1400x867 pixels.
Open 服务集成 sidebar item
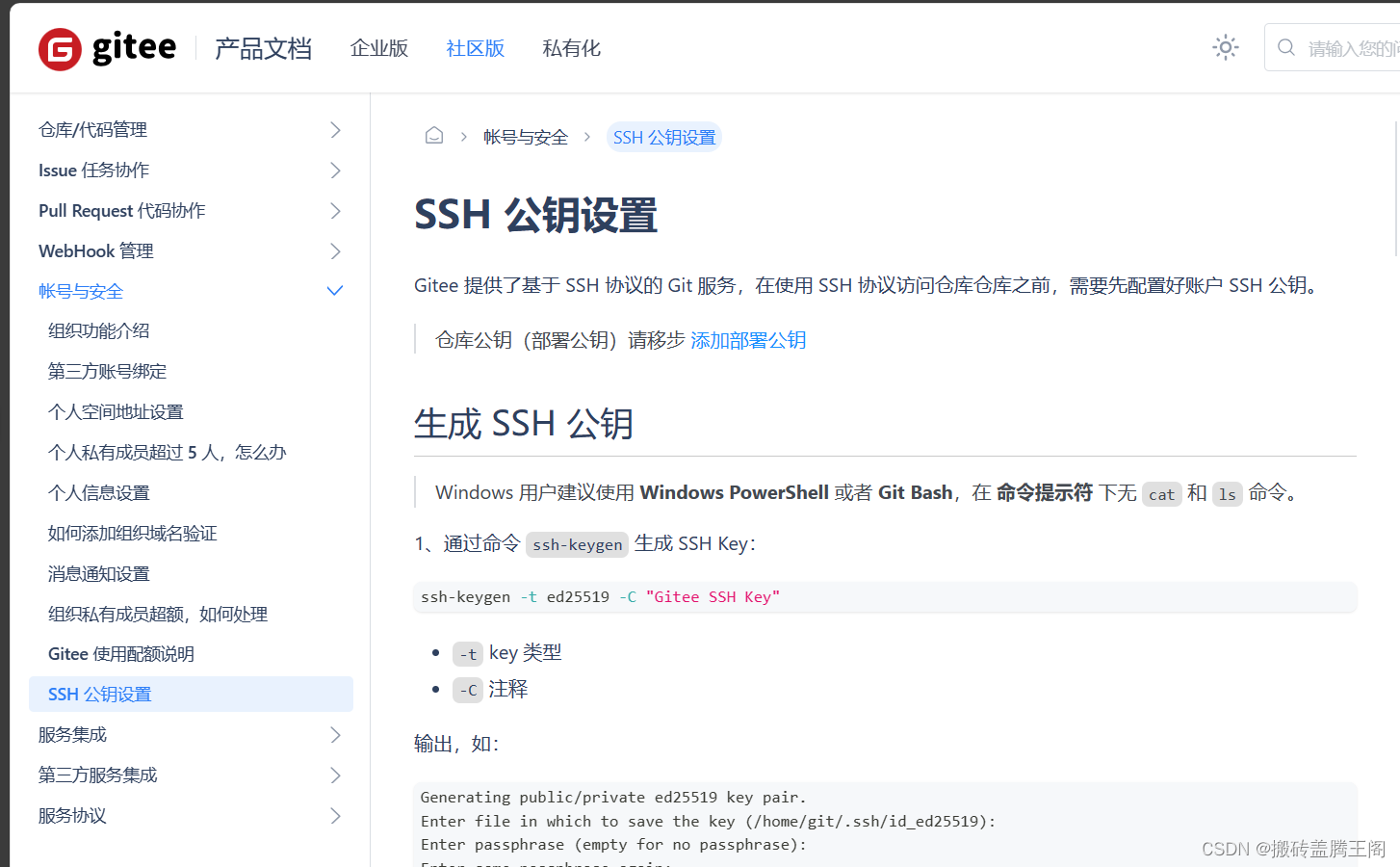click(x=73, y=735)
